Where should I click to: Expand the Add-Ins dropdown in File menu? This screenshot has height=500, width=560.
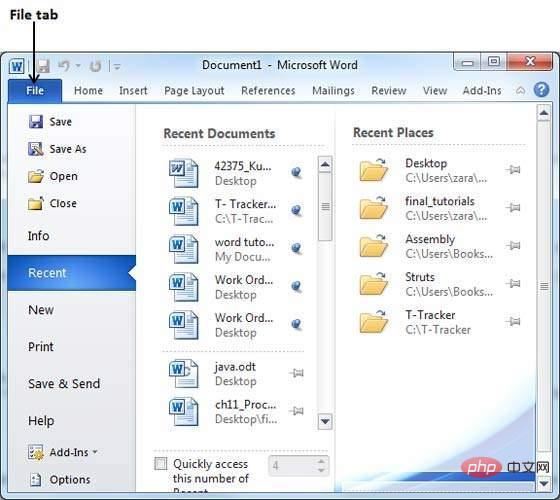(x=95, y=451)
